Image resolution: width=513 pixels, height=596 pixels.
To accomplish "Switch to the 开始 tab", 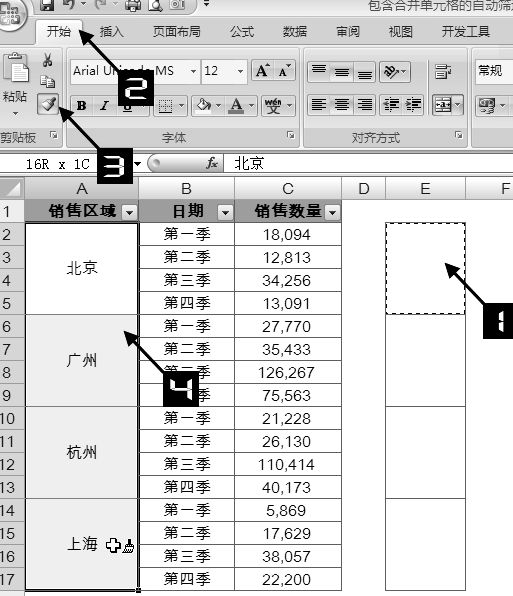I will 59,32.
